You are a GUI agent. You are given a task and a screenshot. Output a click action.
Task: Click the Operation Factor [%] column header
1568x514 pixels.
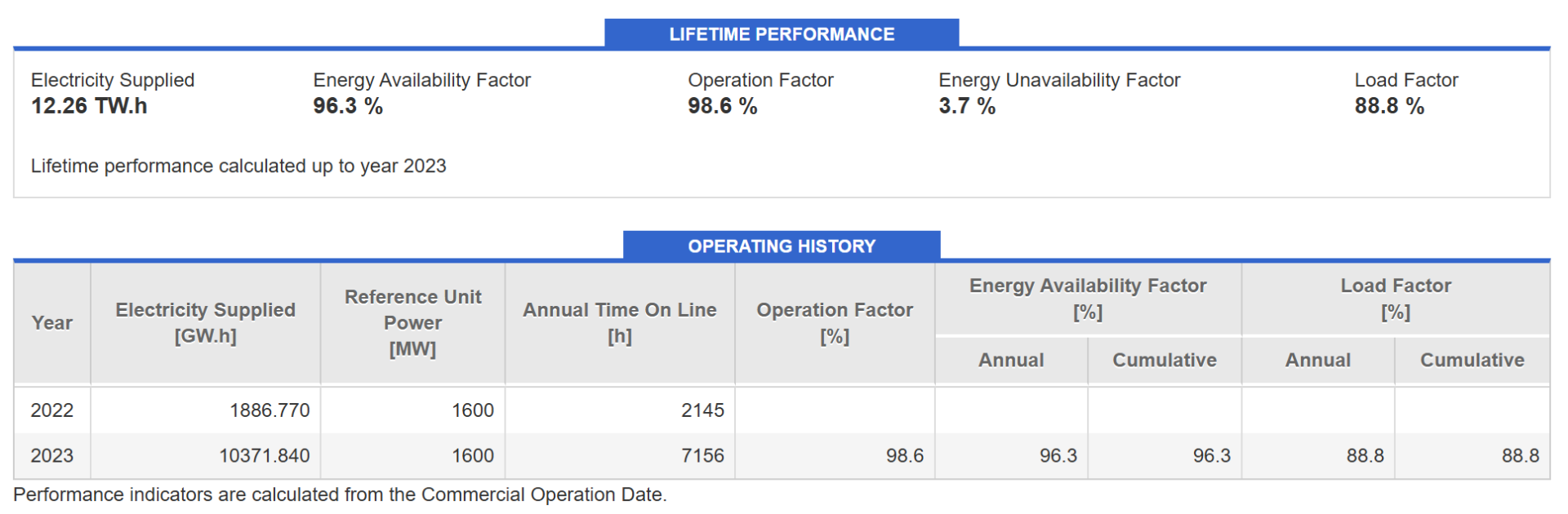tap(835, 323)
